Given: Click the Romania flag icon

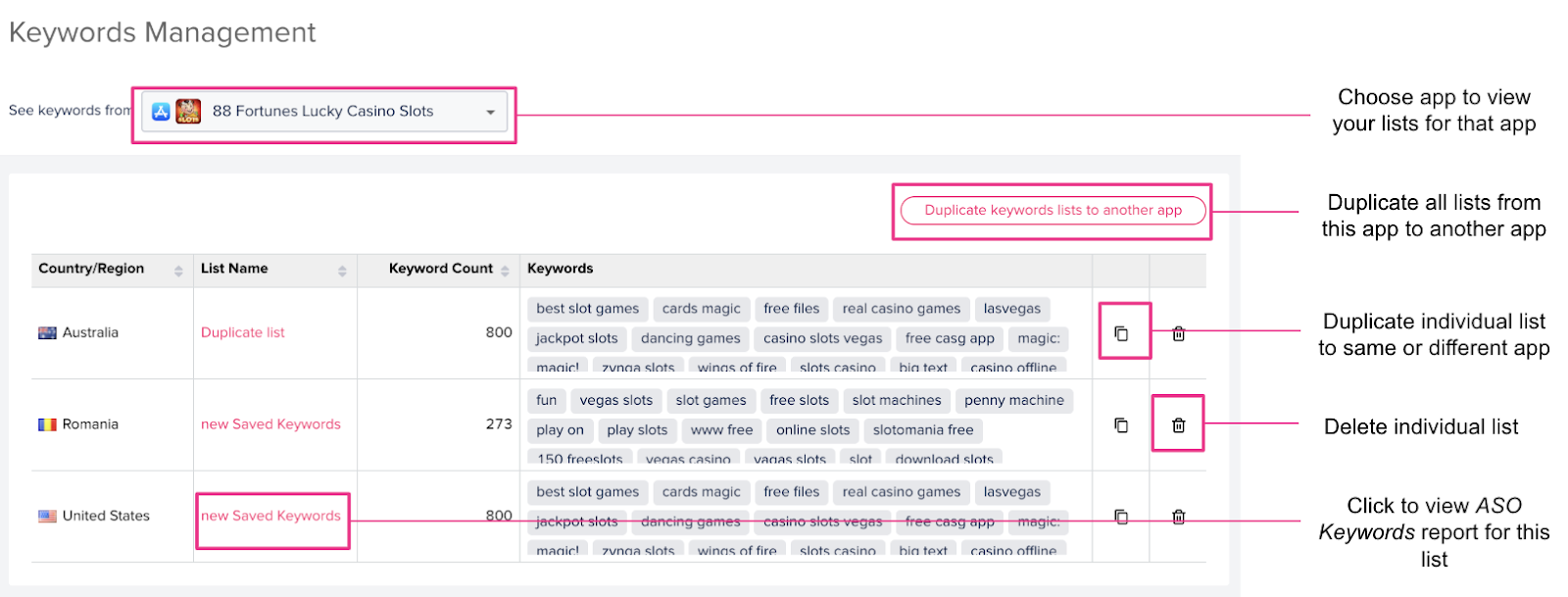Looking at the screenshot, I should (47, 424).
